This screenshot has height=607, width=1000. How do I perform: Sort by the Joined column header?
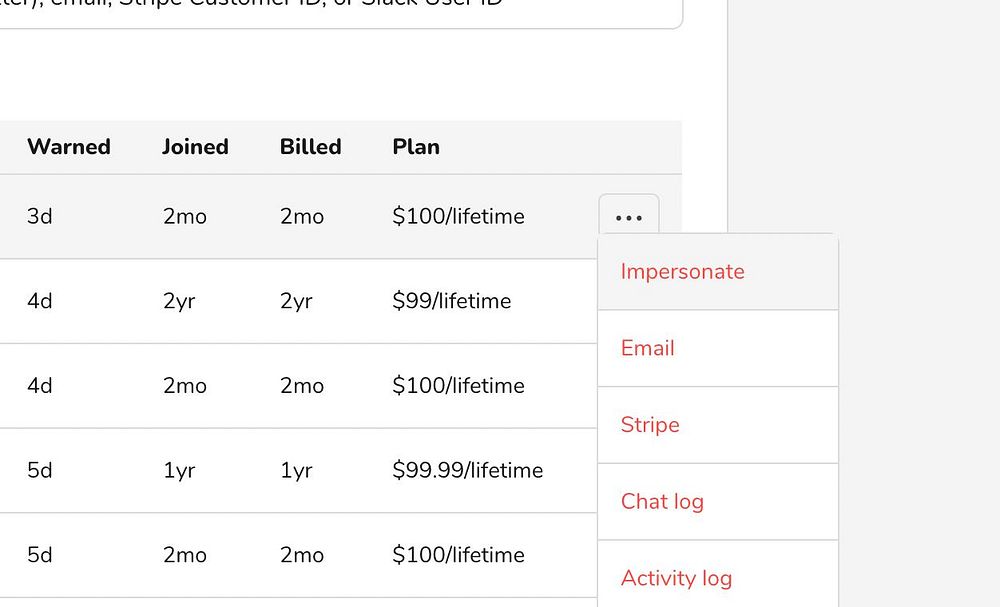(x=195, y=147)
